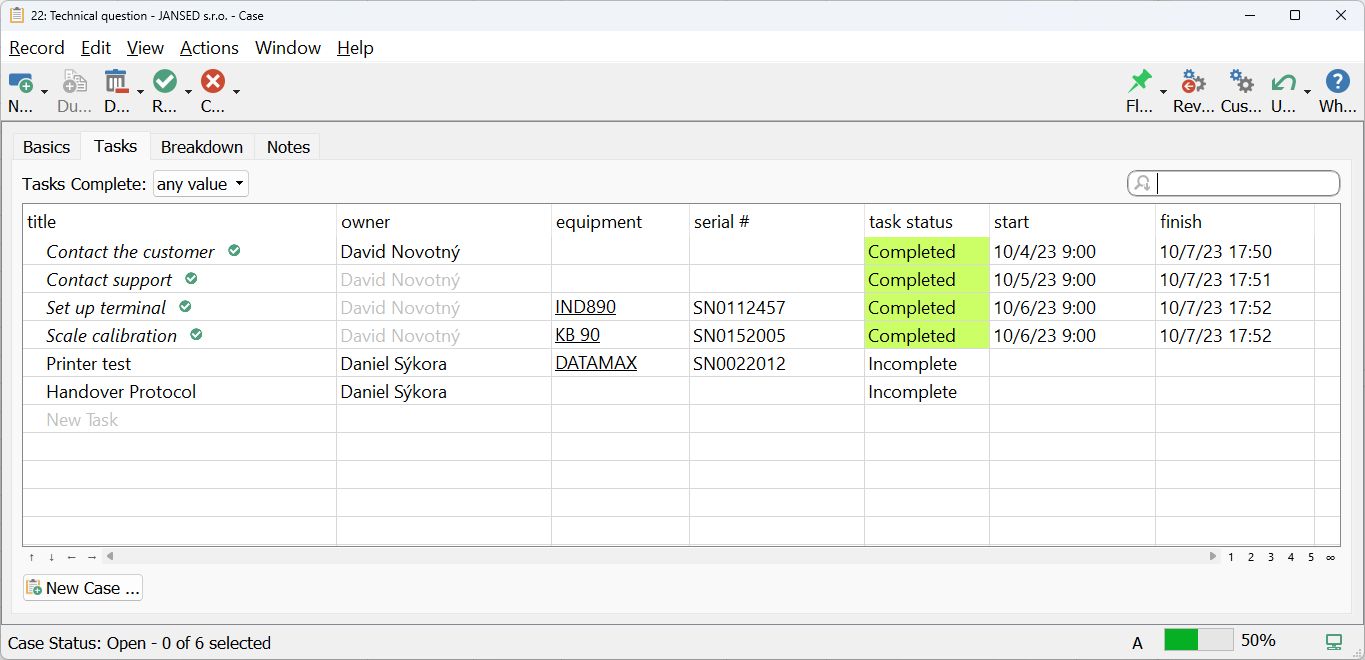The image size is (1365, 660).
Task: Click green check beside Scale calibration
Action: (x=196, y=335)
